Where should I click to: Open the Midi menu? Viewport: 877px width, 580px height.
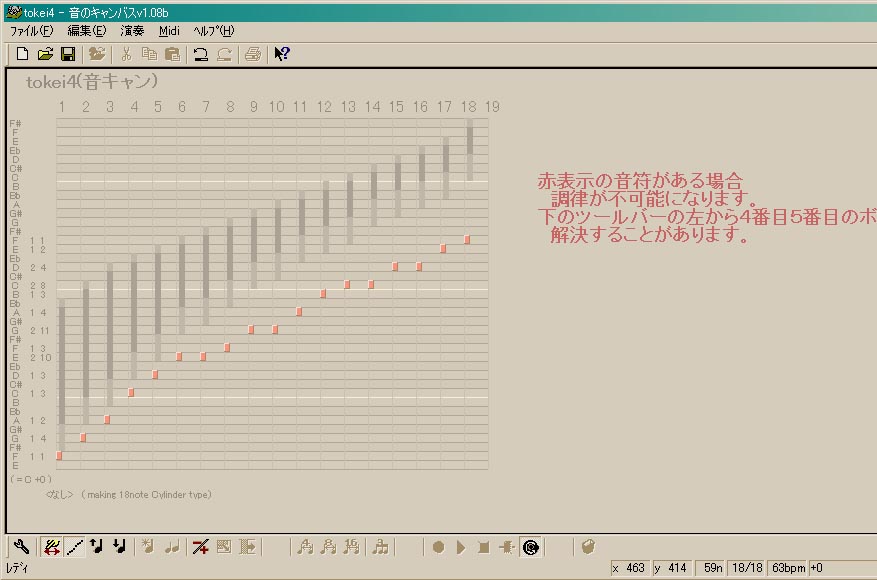pos(169,31)
